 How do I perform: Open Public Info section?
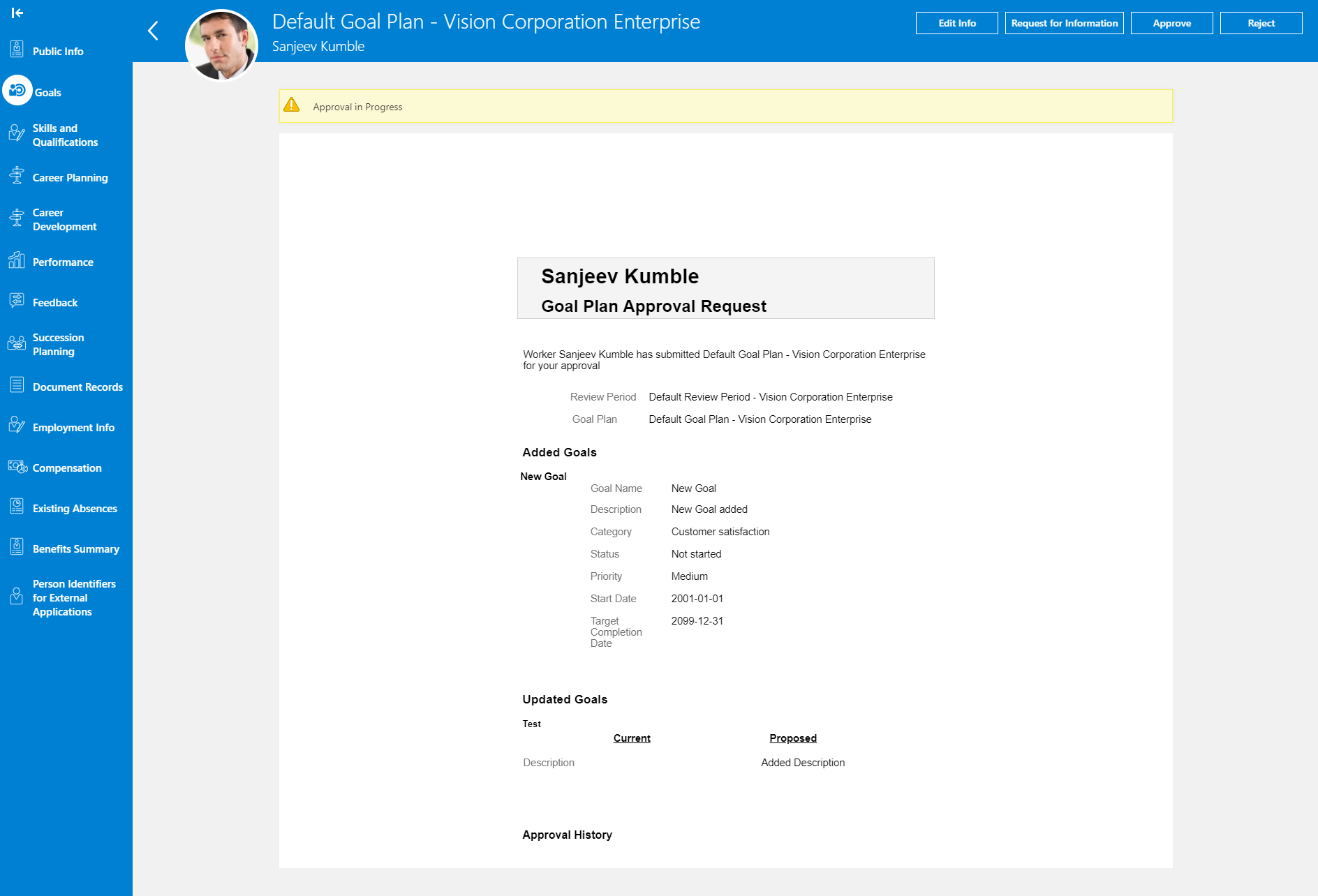(58, 52)
